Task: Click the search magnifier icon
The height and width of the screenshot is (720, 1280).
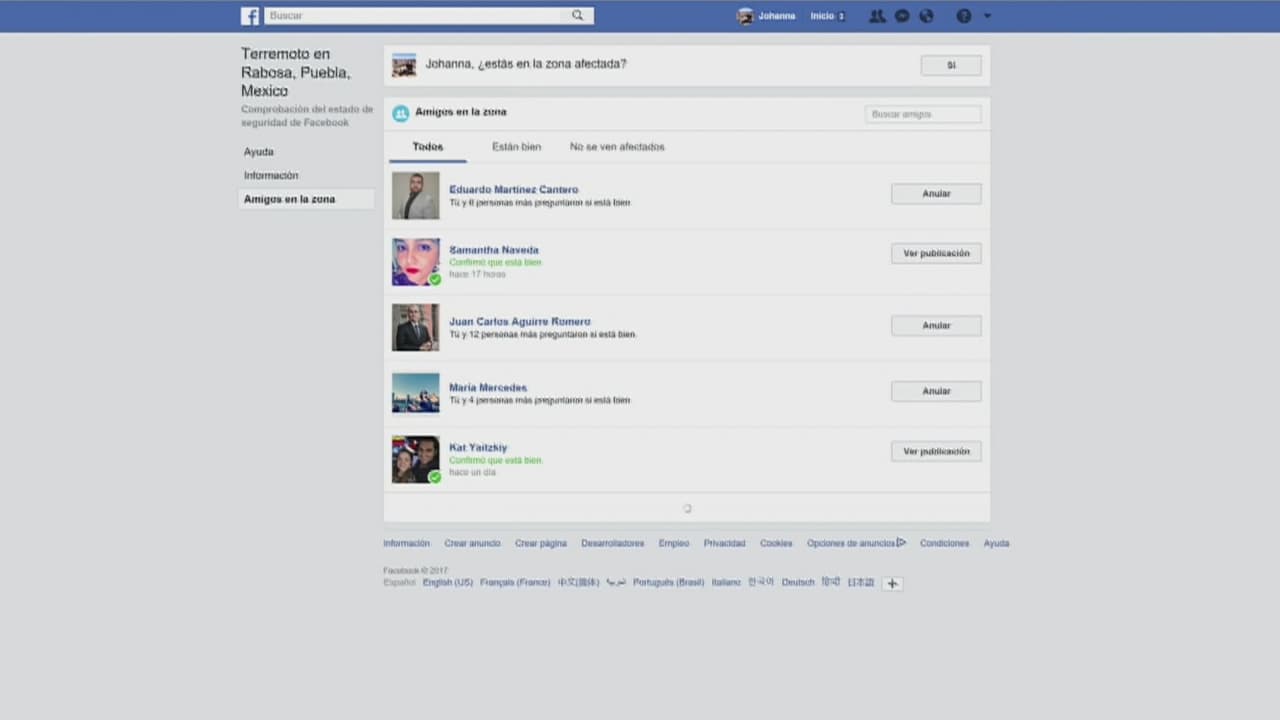Action: 578,16
